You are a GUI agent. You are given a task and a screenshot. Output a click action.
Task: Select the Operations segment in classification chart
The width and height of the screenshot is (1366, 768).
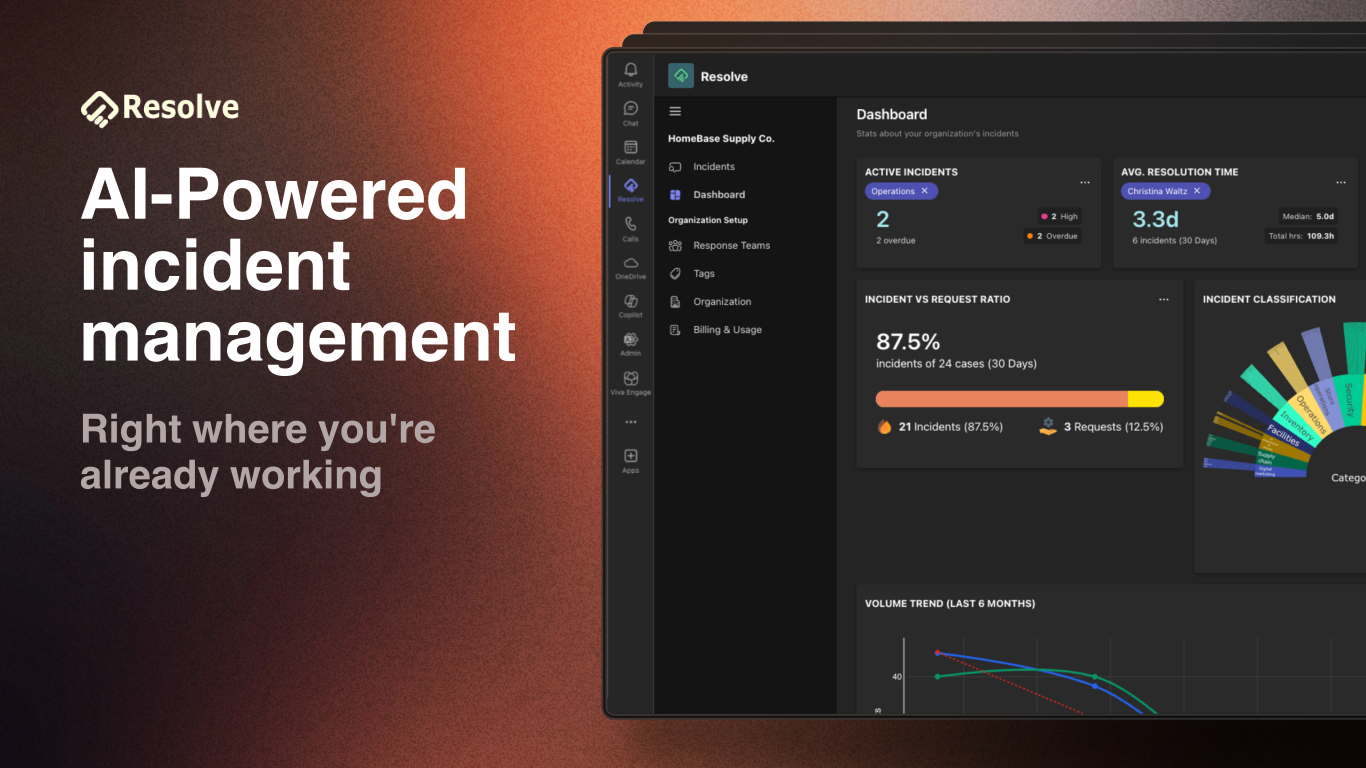tap(1310, 413)
